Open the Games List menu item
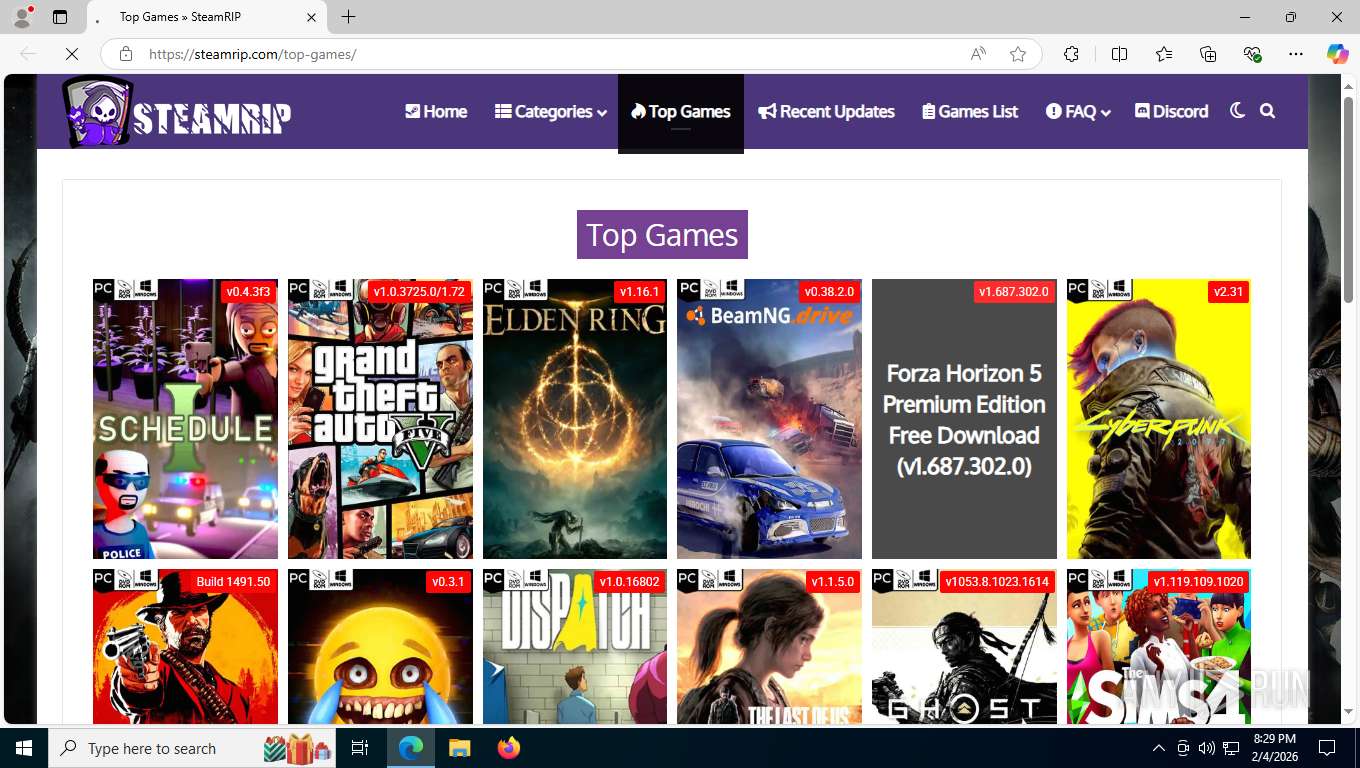 pyautogui.click(x=970, y=111)
